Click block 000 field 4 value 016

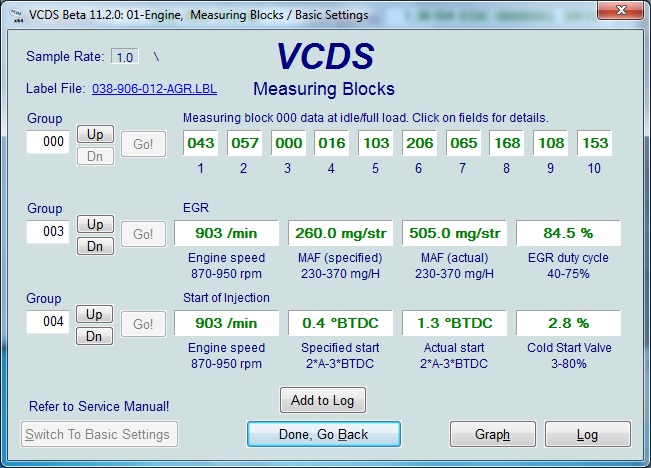[332, 143]
